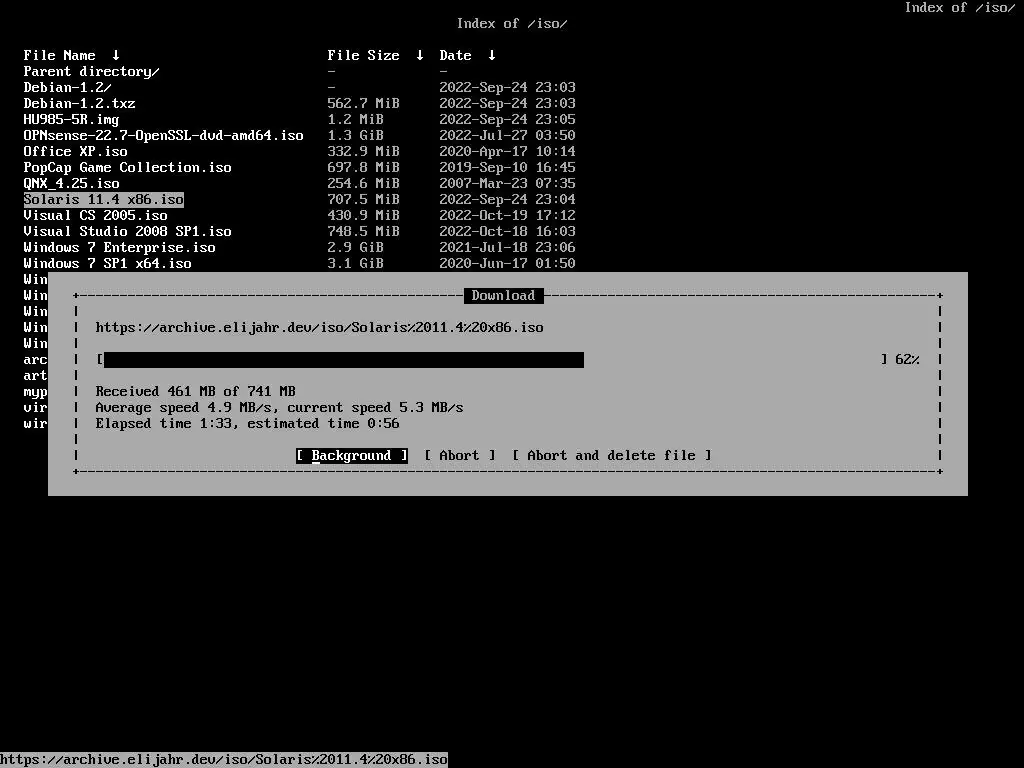1024x768 pixels.
Task: Click 2021-Jul-18 23:06 date of Windows 7 Enterprise
Action: point(507,248)
